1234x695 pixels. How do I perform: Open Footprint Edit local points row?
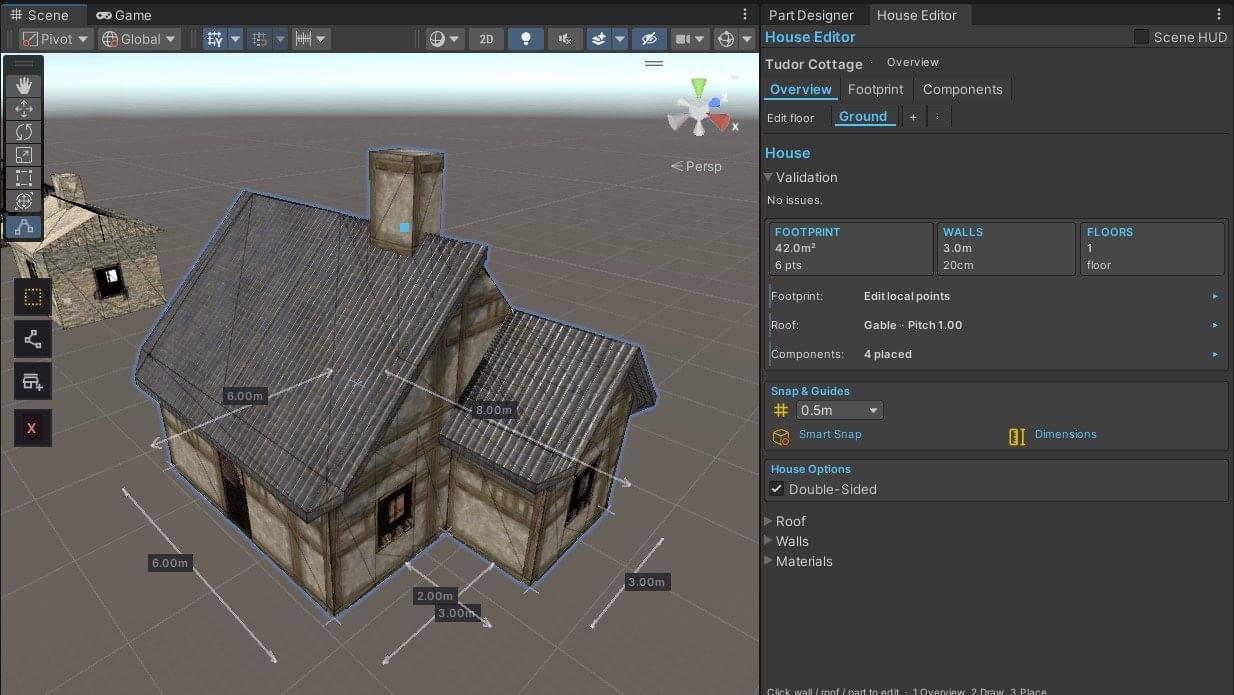coord(995,296)
